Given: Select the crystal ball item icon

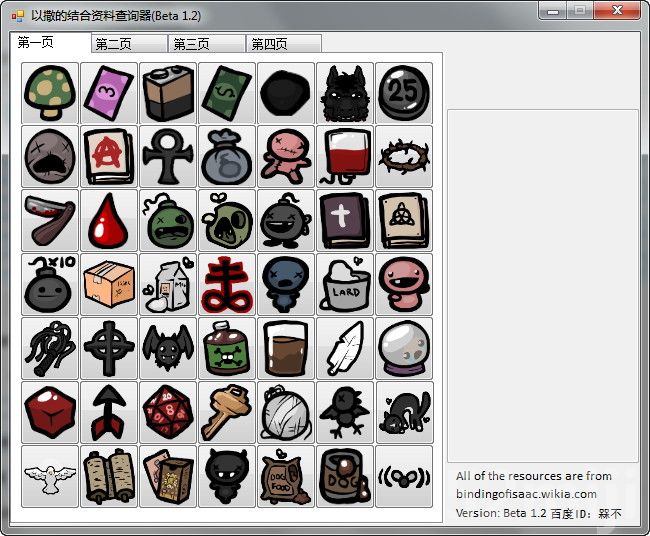Looking at the screenshot, I should pyautogui.click(x=404, y=348).
